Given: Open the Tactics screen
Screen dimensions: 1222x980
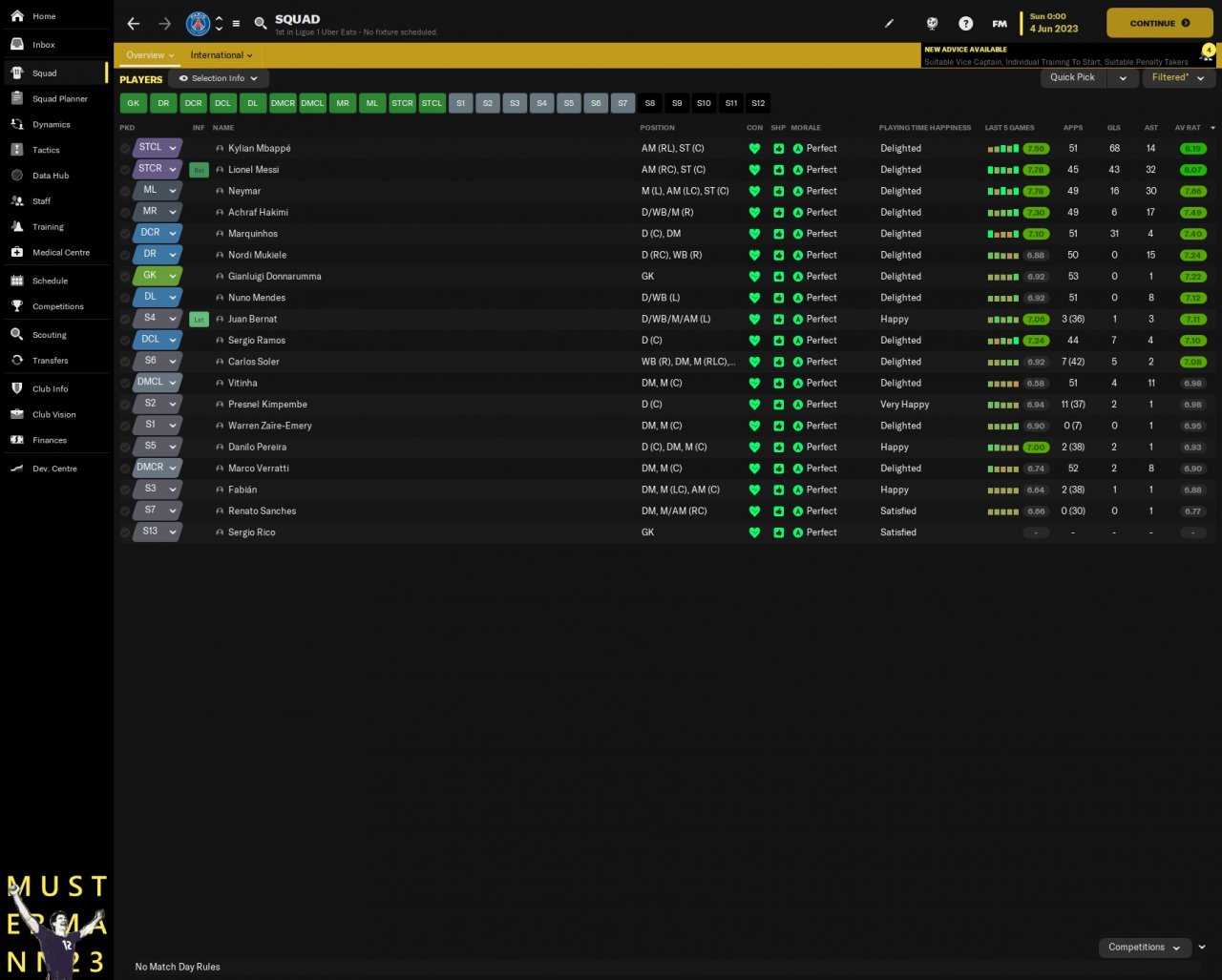Looking at the screenshot, I should click(x=46, y=150).
